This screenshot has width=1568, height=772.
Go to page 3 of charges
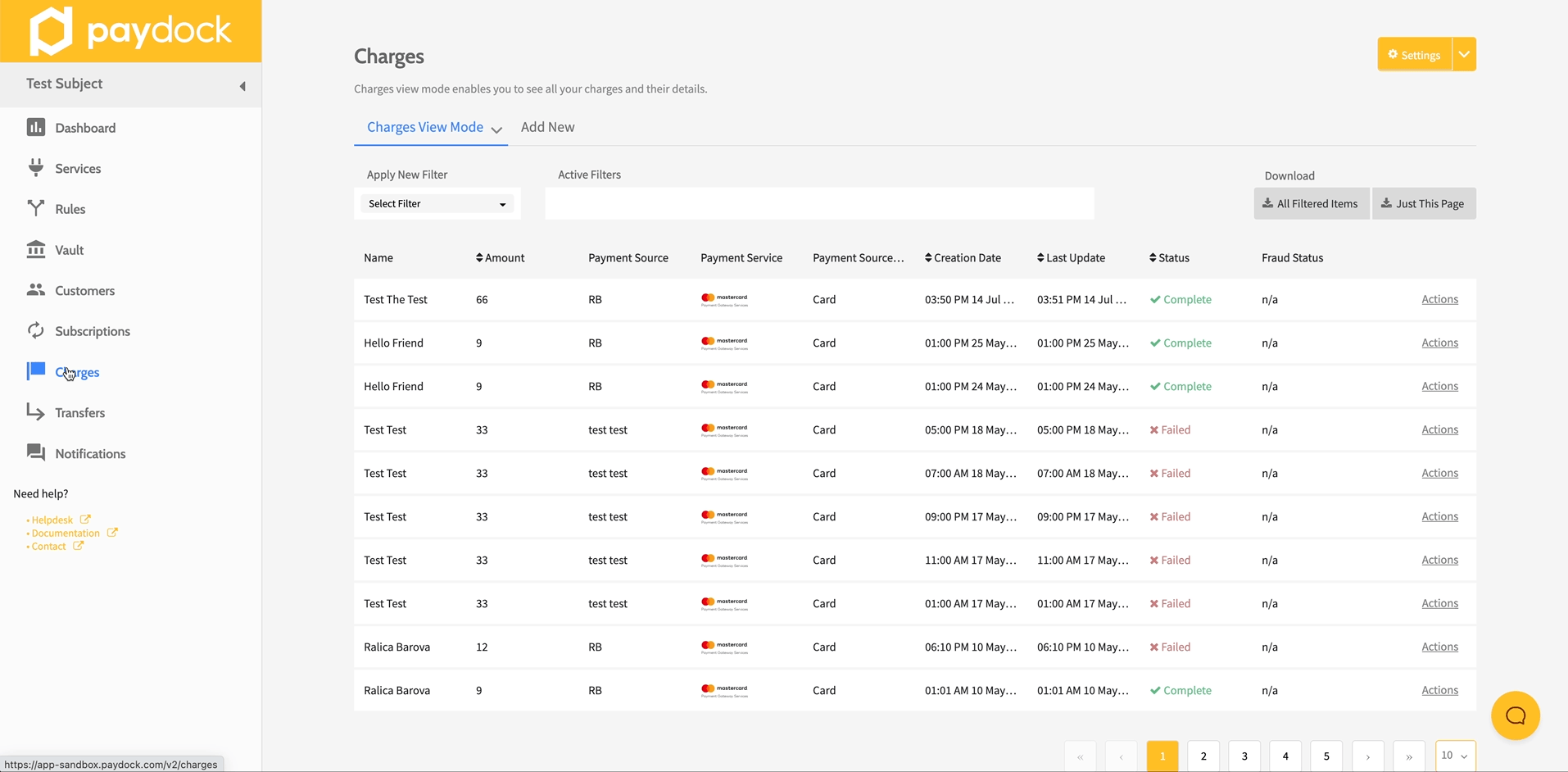(1244, 756)
